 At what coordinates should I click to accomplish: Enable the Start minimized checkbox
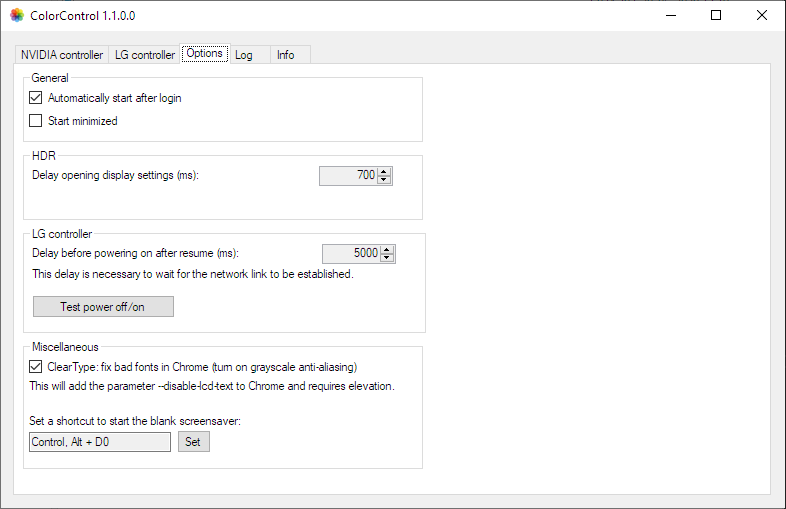[x=36, y=121]
